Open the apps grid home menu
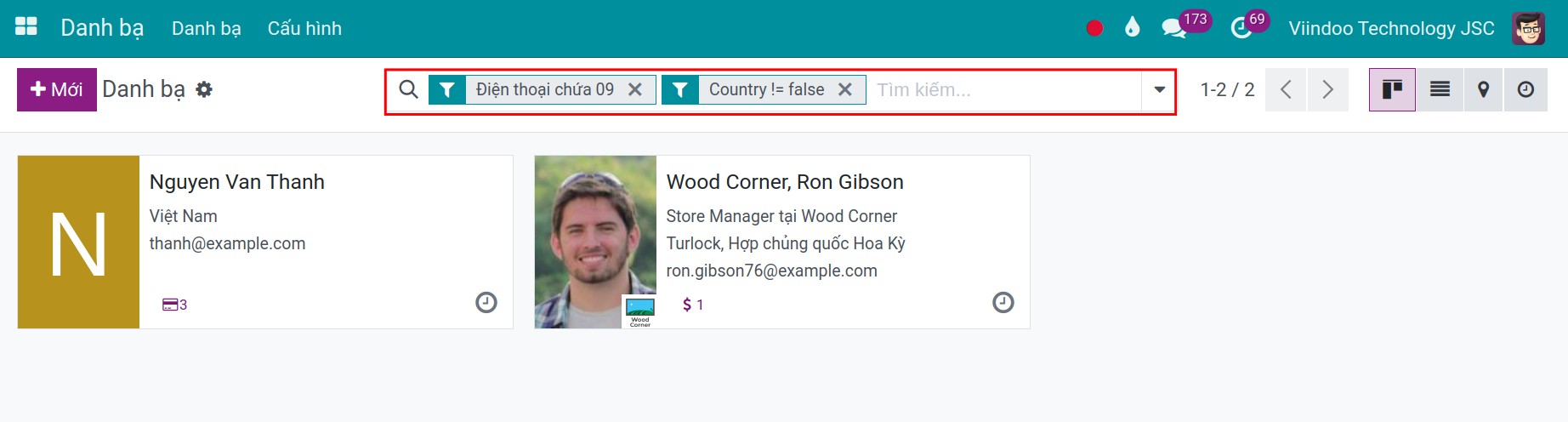The width and height of the screenshot is (1568, 422). [x=26, y=27]
